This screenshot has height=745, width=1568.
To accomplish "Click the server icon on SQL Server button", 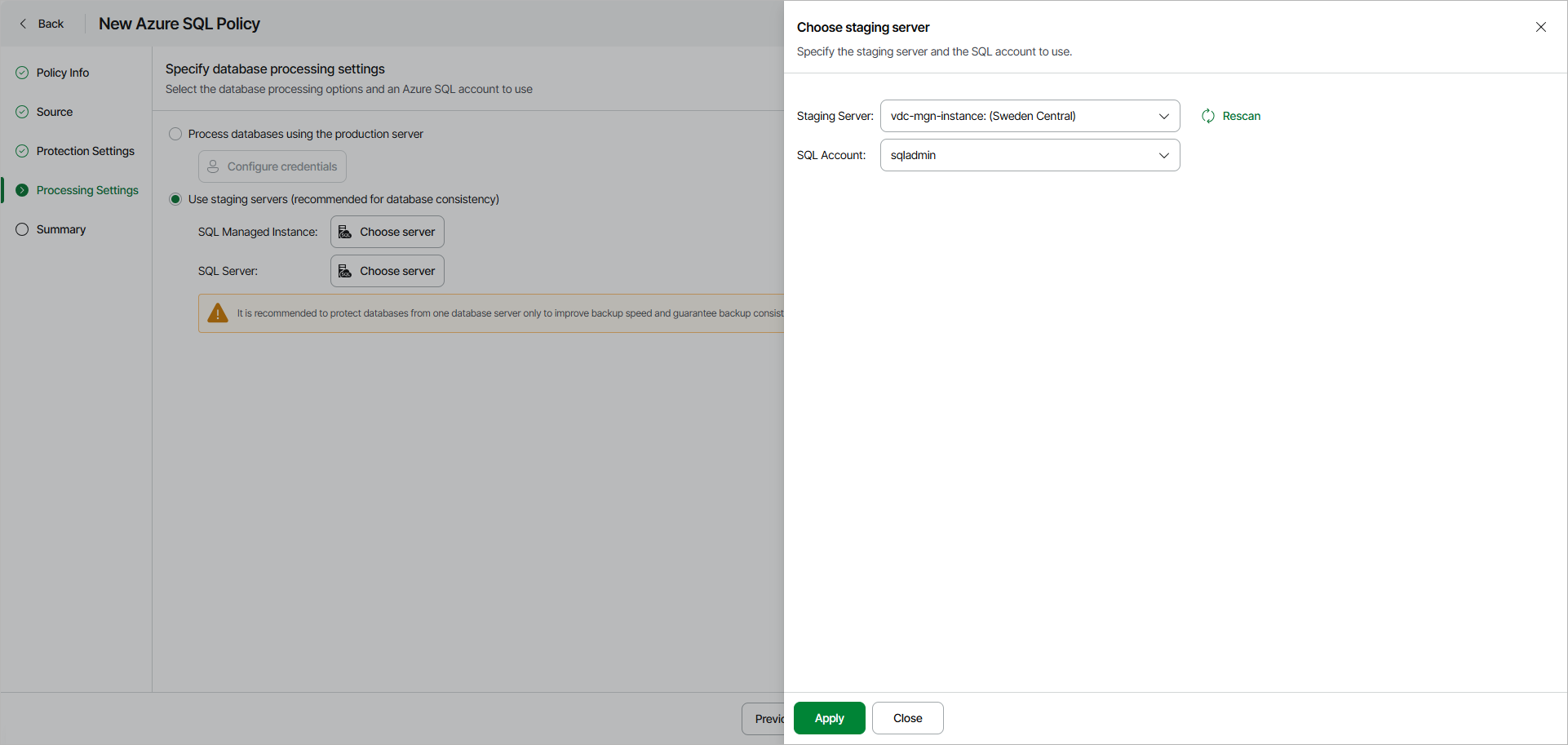I will tap(346, 270).
